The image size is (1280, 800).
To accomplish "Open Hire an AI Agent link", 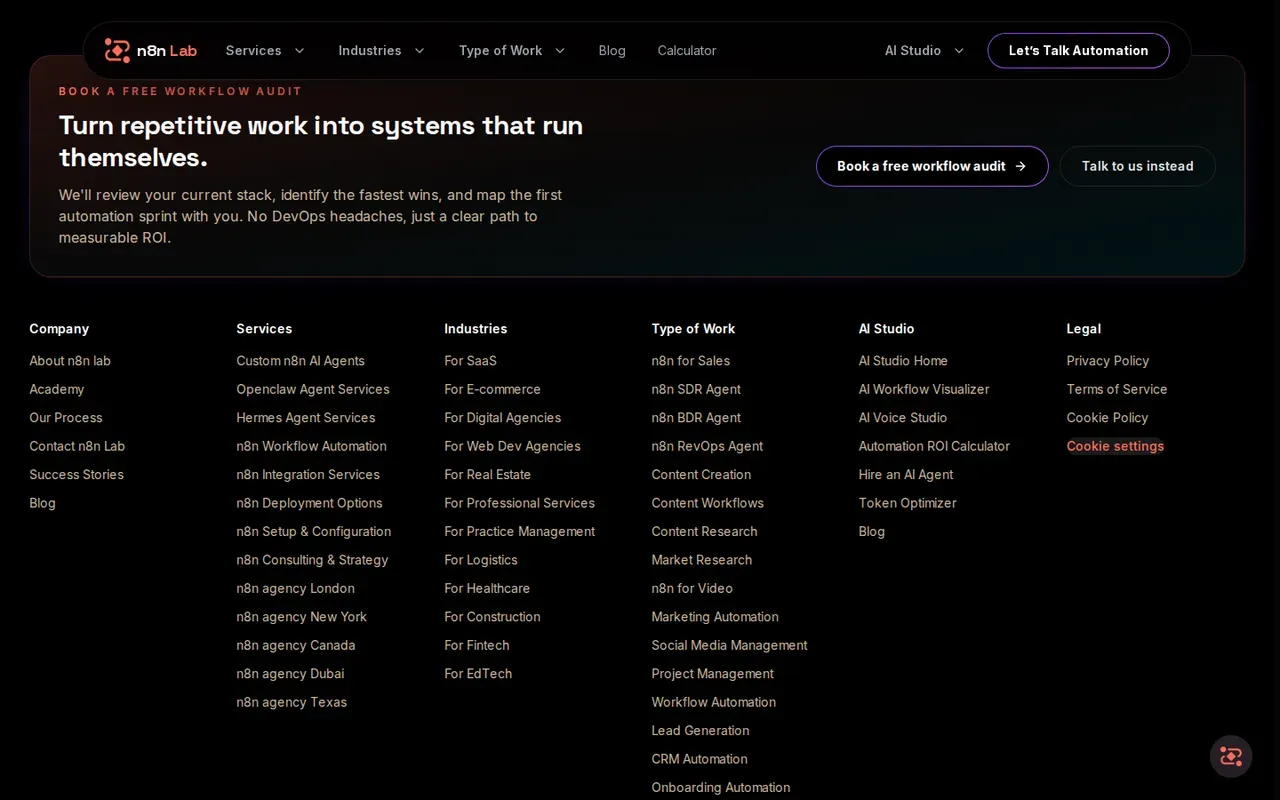I will click(x=906, y=475).
